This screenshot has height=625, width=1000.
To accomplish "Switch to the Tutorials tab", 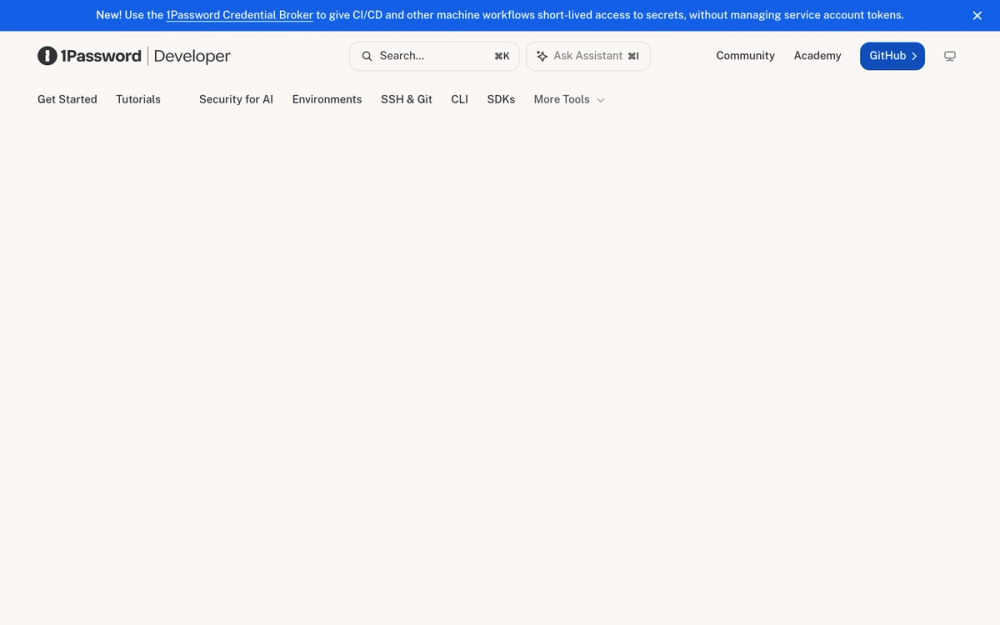I will tap(138, 99).
